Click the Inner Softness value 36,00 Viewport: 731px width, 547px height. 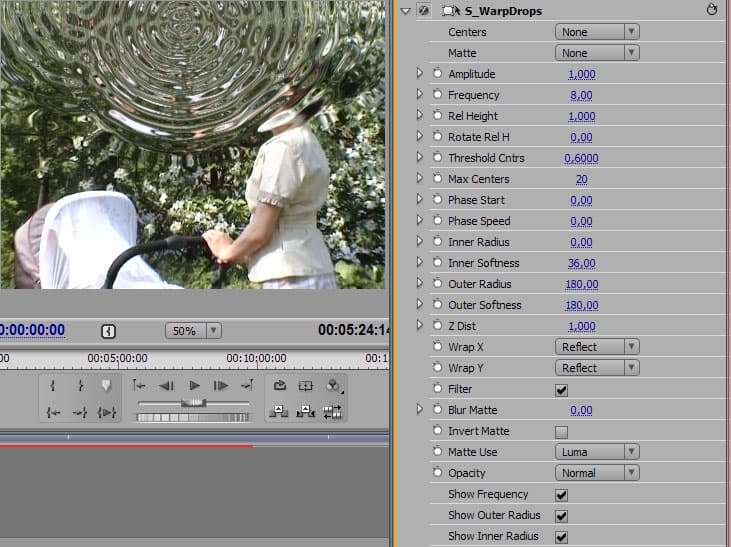(x=581, y=263)
